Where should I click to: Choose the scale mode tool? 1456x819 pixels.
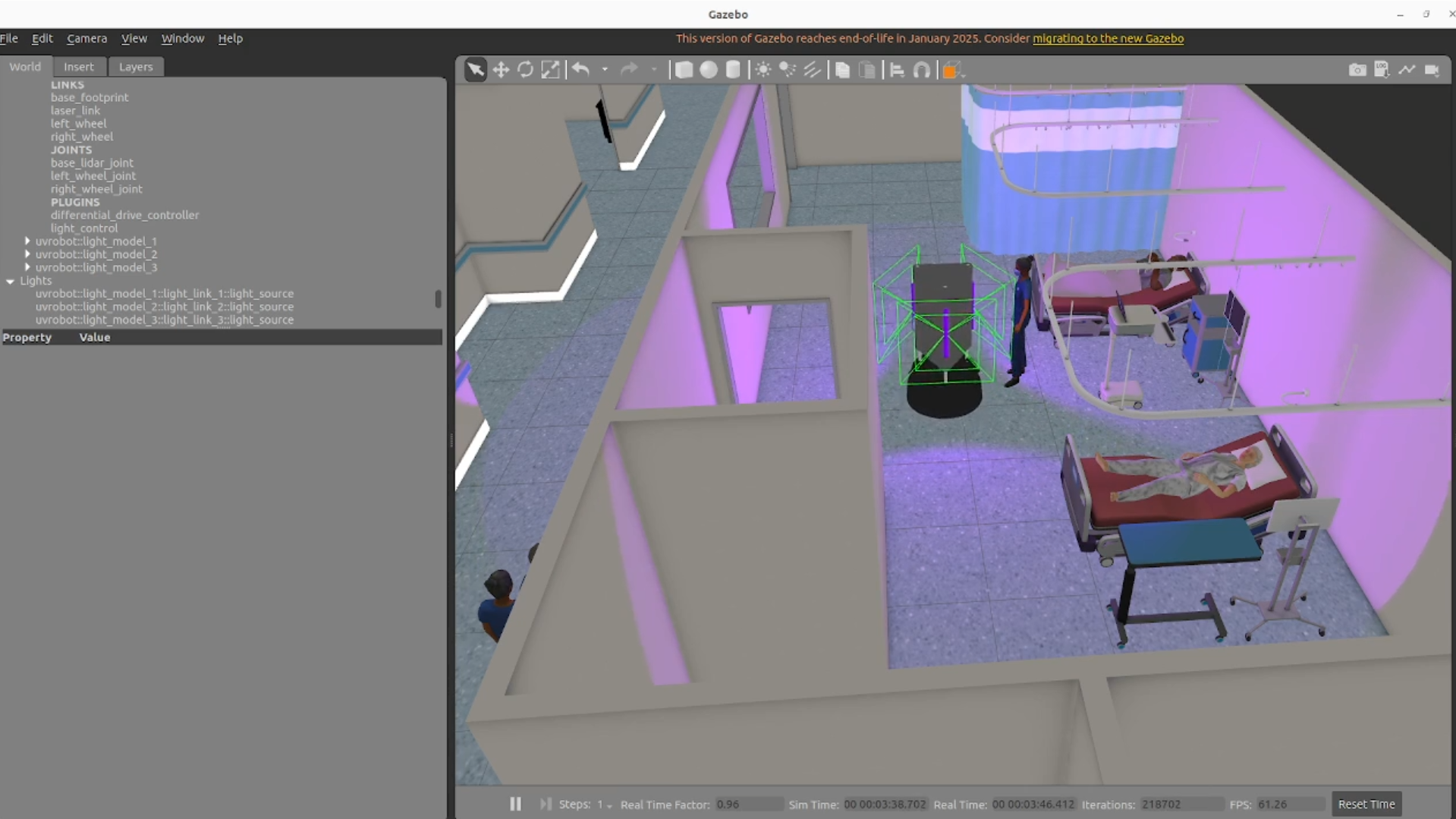(x=550, y=70)
